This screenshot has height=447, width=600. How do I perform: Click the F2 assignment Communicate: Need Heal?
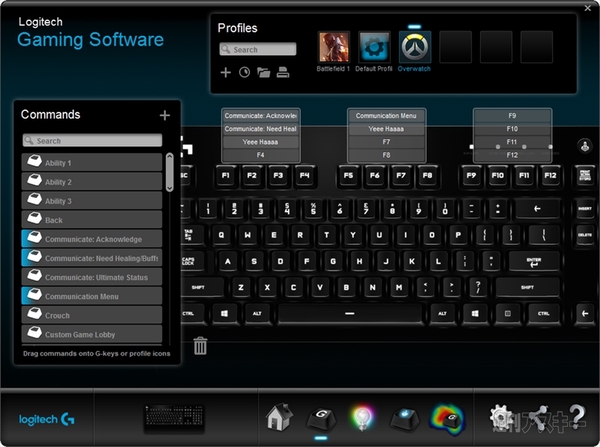261,129
